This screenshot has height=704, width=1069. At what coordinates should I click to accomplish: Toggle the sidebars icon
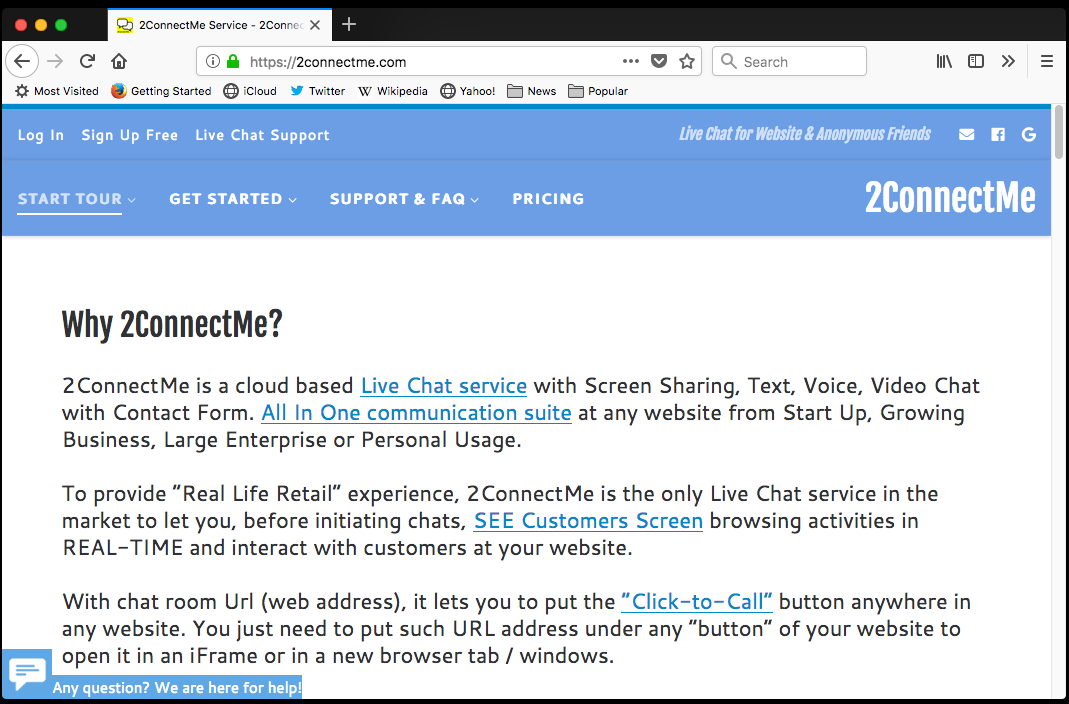click(976, 61)
